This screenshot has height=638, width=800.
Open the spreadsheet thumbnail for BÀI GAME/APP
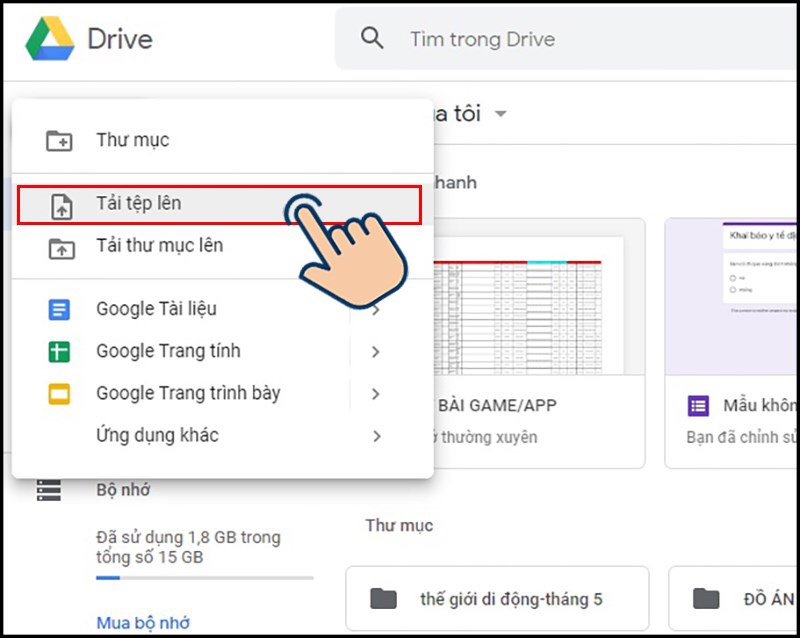[539, 297]
